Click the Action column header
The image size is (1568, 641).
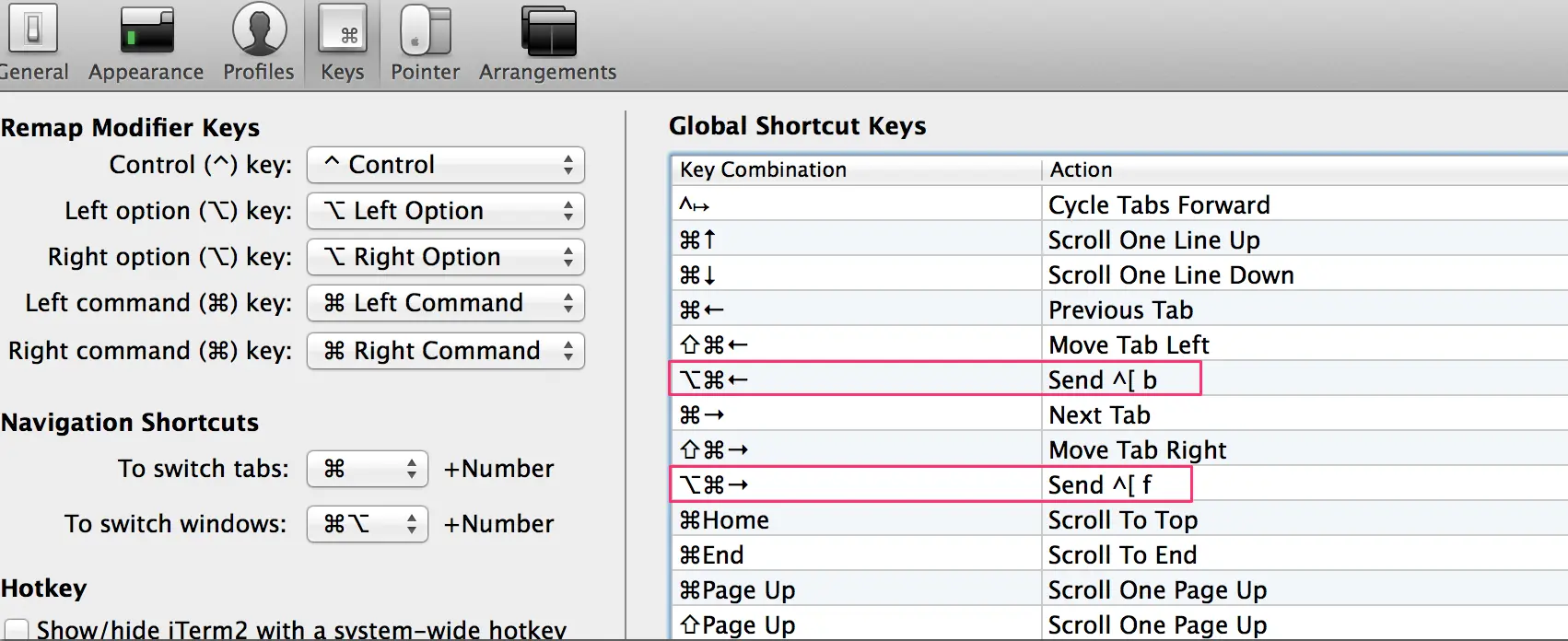coord(1290,169)
